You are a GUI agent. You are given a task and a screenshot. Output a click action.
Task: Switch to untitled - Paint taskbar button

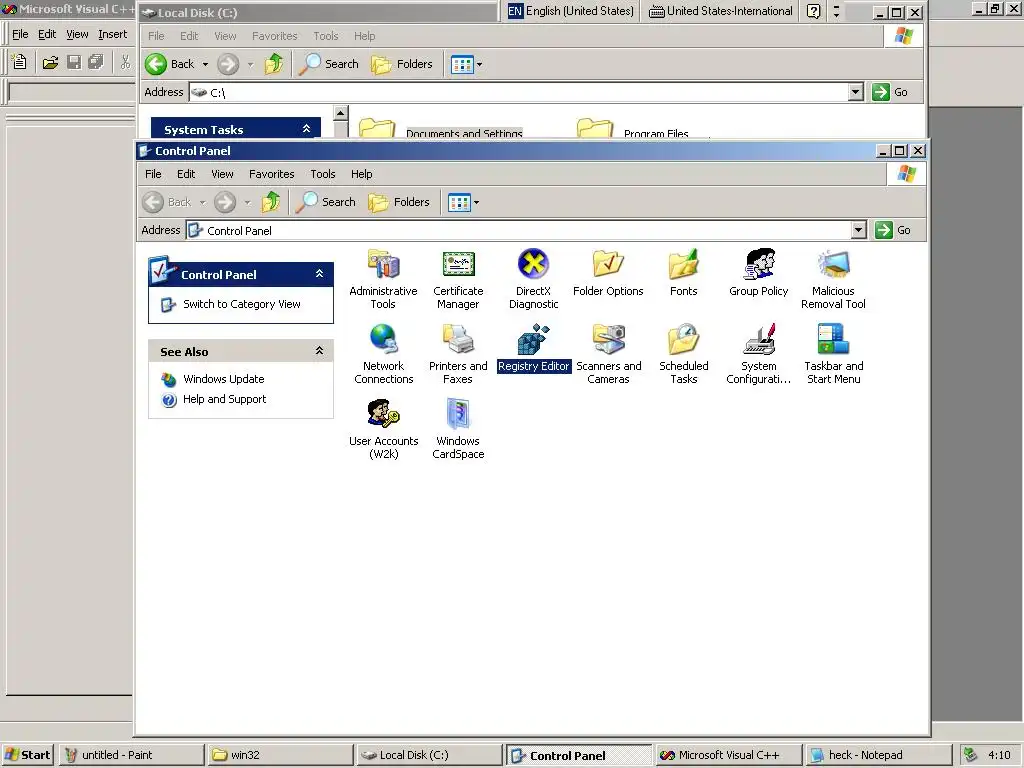131,755
